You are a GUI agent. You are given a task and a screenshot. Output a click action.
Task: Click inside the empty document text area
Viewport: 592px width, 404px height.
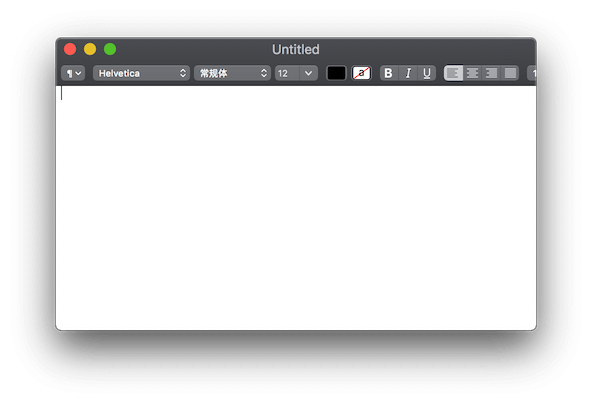296,208
